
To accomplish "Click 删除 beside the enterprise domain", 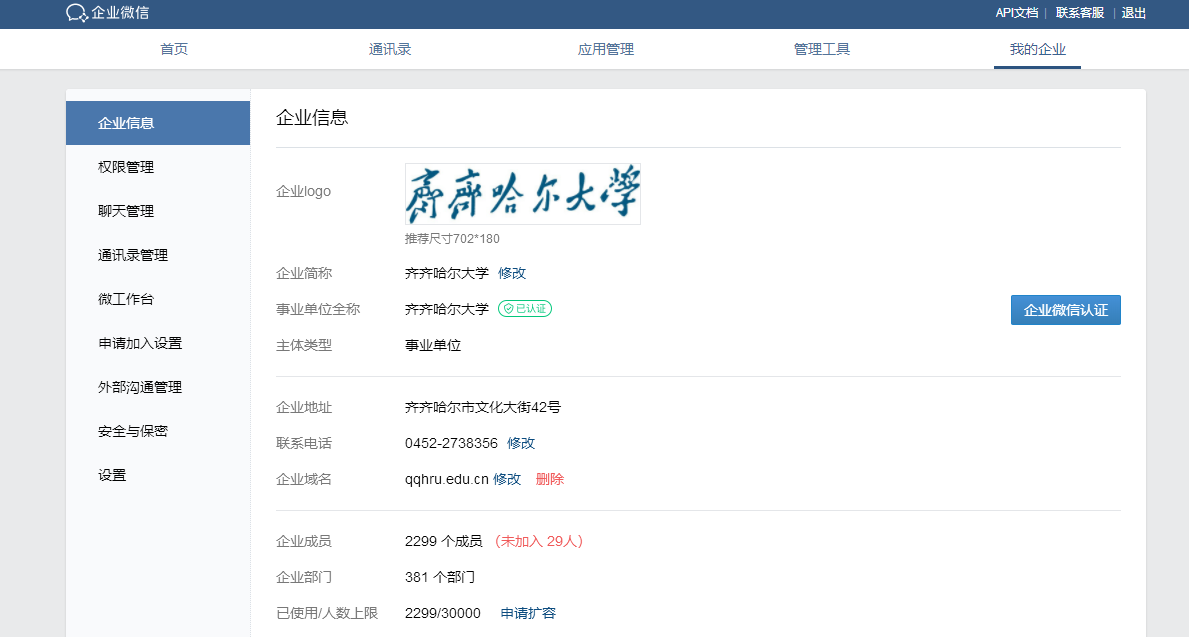I will (x=550, y=479).
